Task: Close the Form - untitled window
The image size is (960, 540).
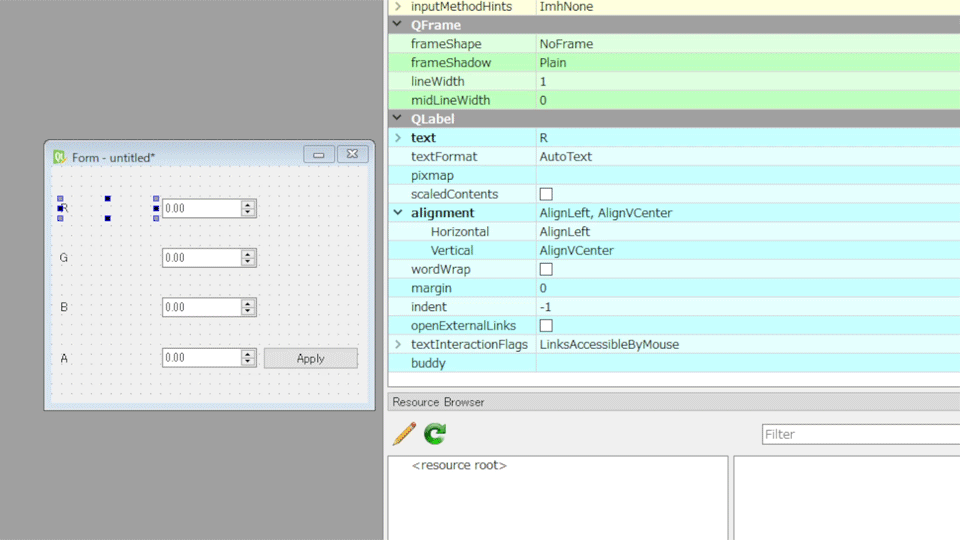Action: tap(352, 154)
